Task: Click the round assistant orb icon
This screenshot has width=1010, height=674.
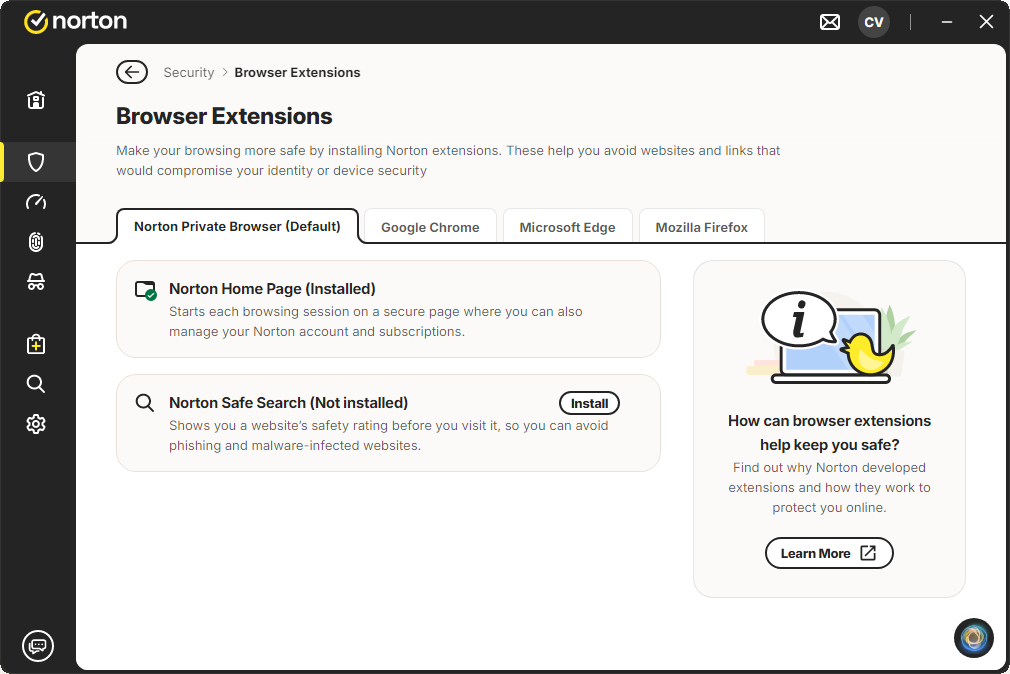Action: [x=973, y=638]
